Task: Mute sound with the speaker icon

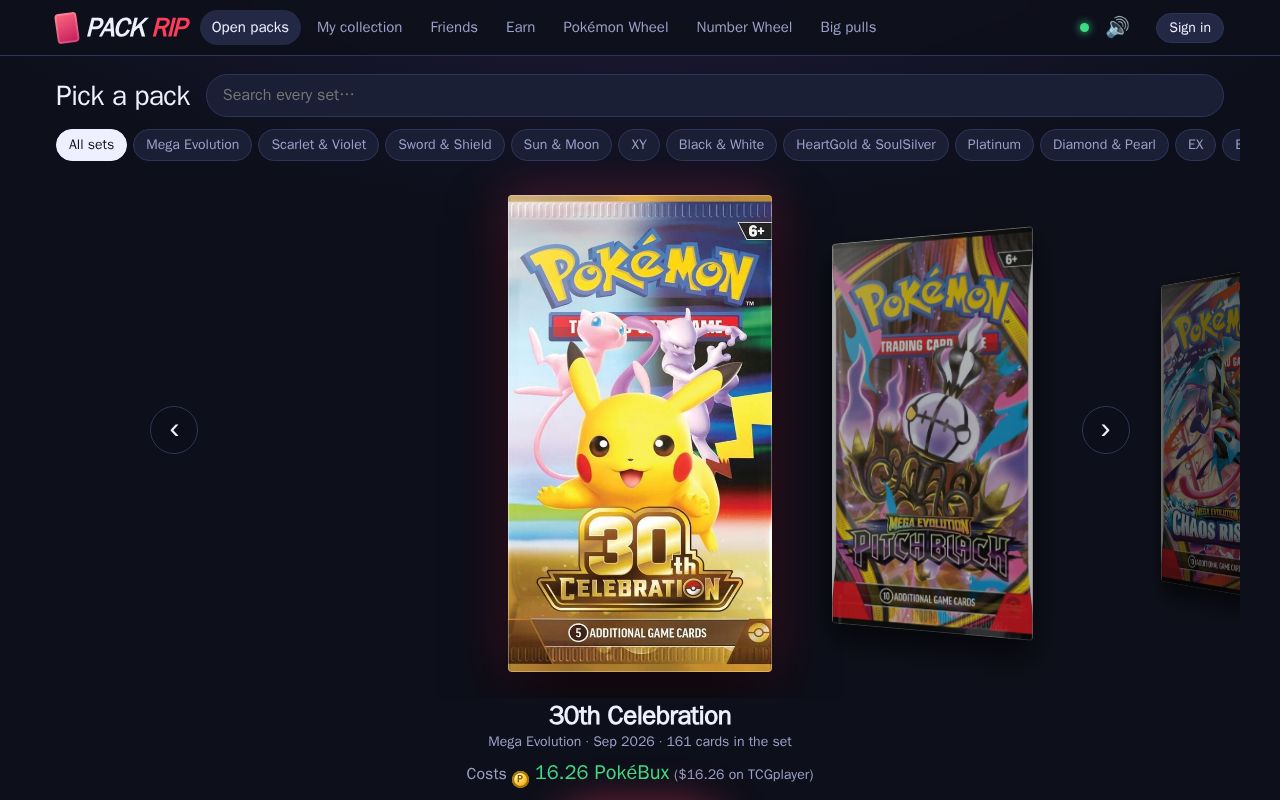Action: point(1117,27)
